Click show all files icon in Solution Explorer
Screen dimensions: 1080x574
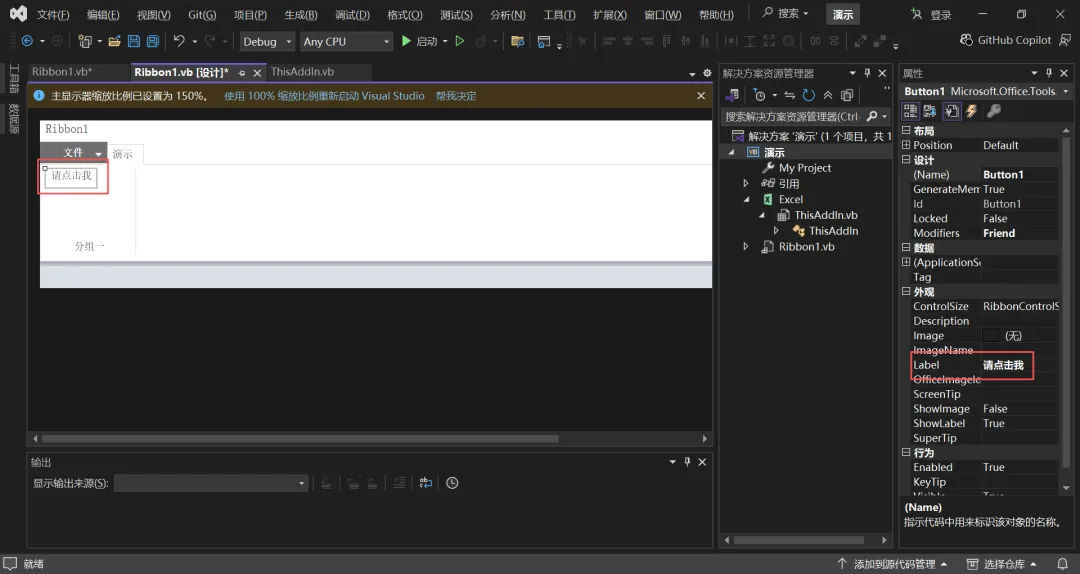click(847, 95)
